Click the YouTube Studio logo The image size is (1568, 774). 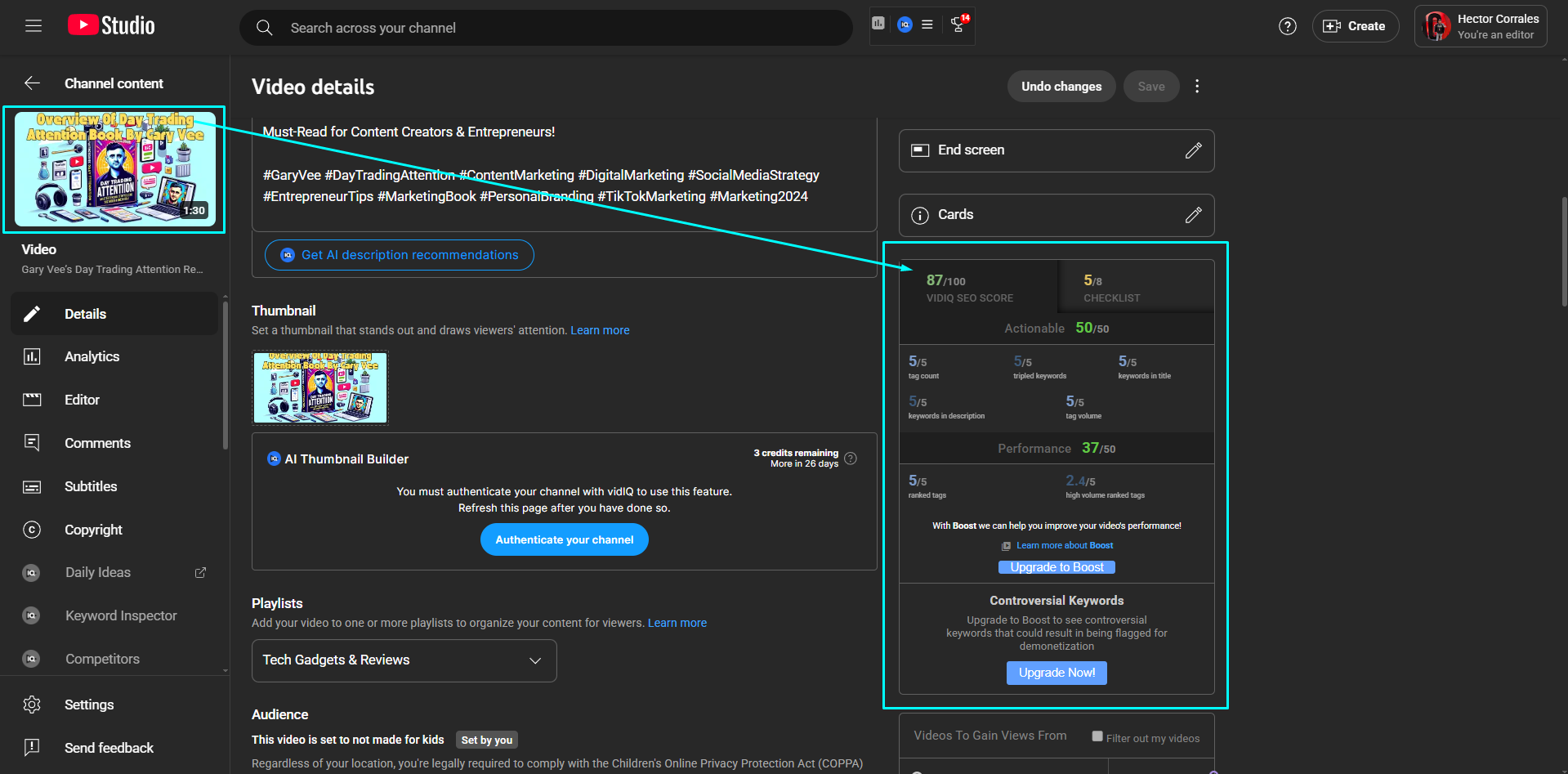(111, 26)
